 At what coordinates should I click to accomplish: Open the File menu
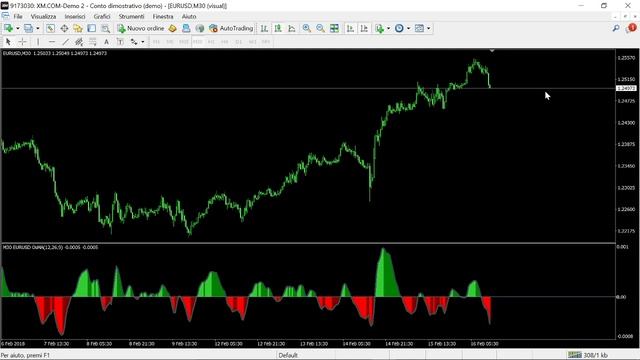18,16
